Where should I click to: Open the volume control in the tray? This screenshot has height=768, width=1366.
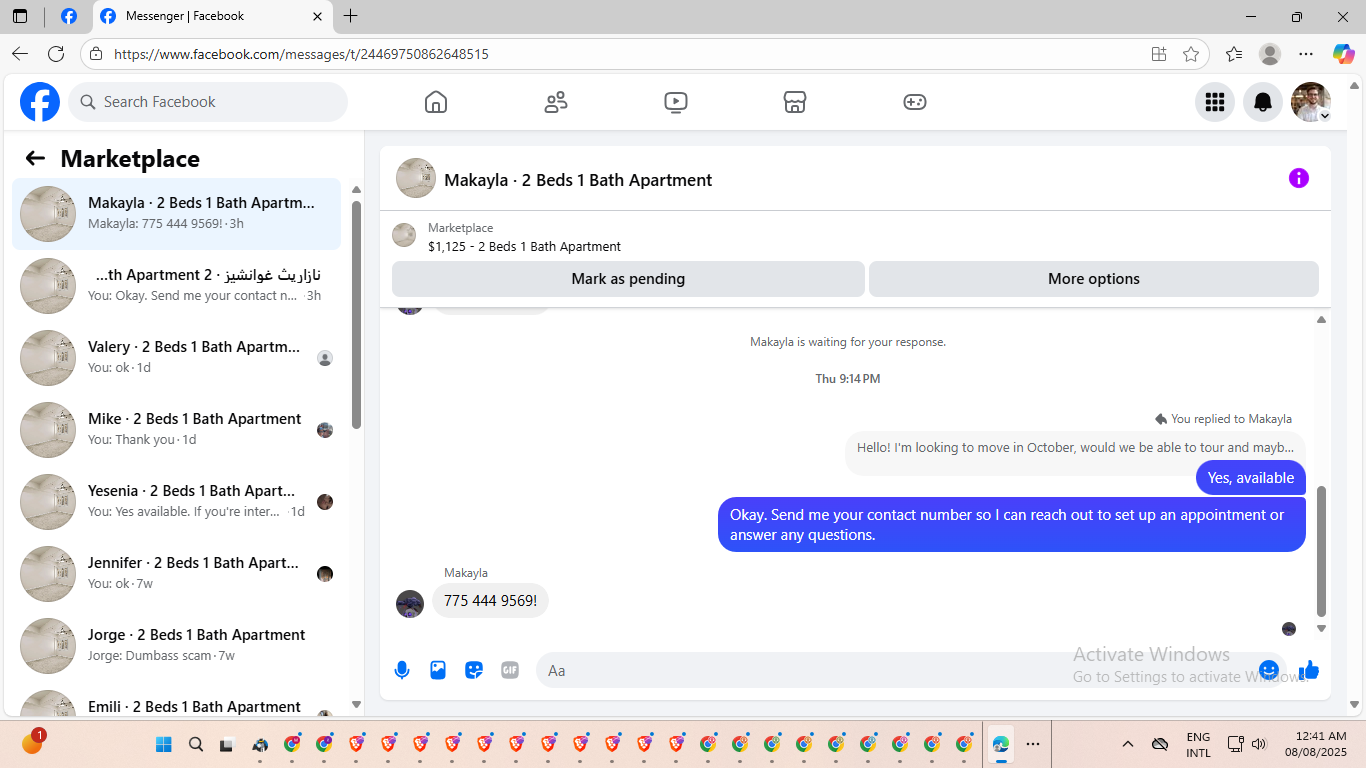pos(1259,744)
